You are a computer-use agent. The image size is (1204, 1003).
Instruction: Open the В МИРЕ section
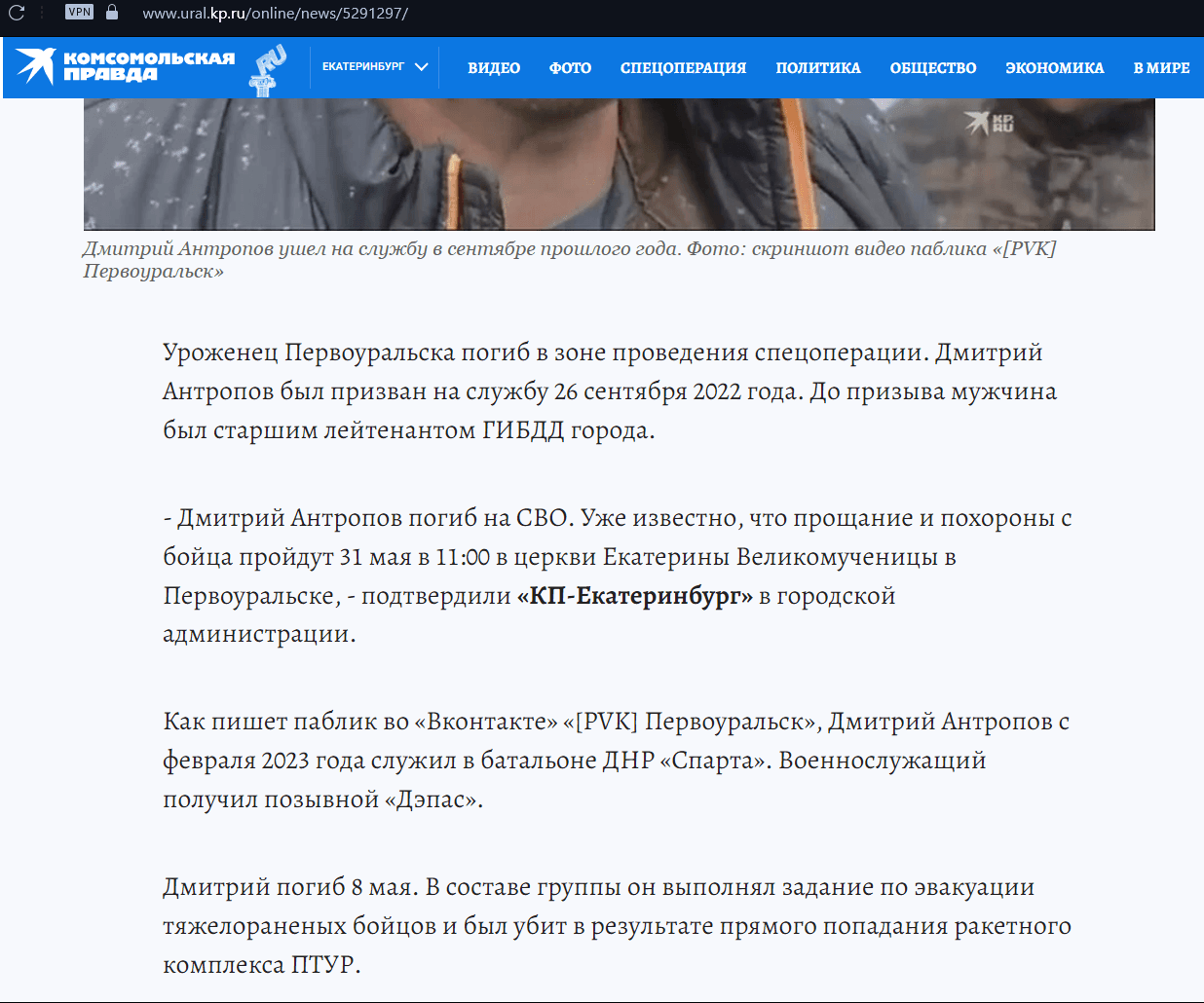tap(1161, 68)
